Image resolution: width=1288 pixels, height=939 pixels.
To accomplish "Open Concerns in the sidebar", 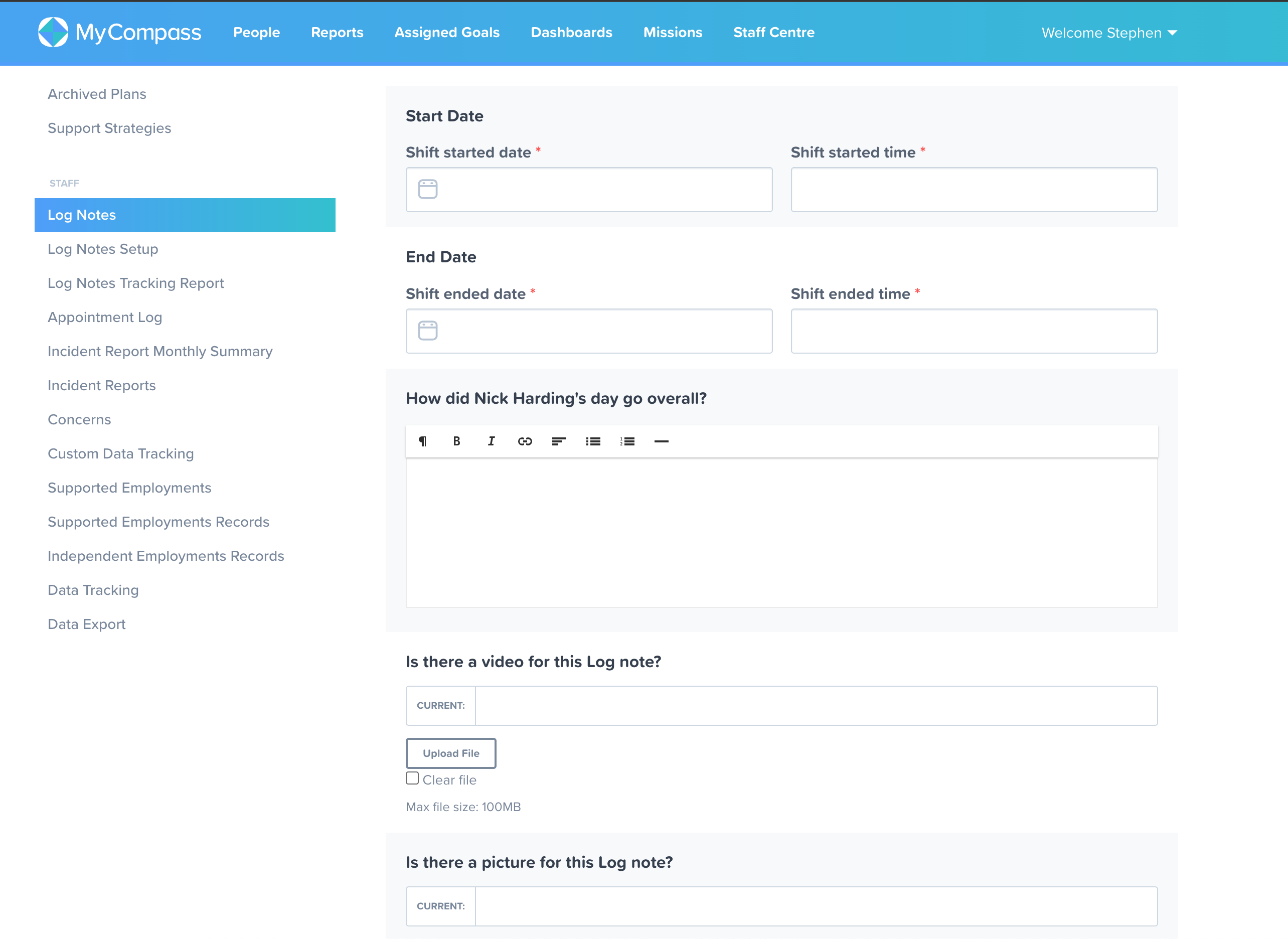I will coord(79,419).
